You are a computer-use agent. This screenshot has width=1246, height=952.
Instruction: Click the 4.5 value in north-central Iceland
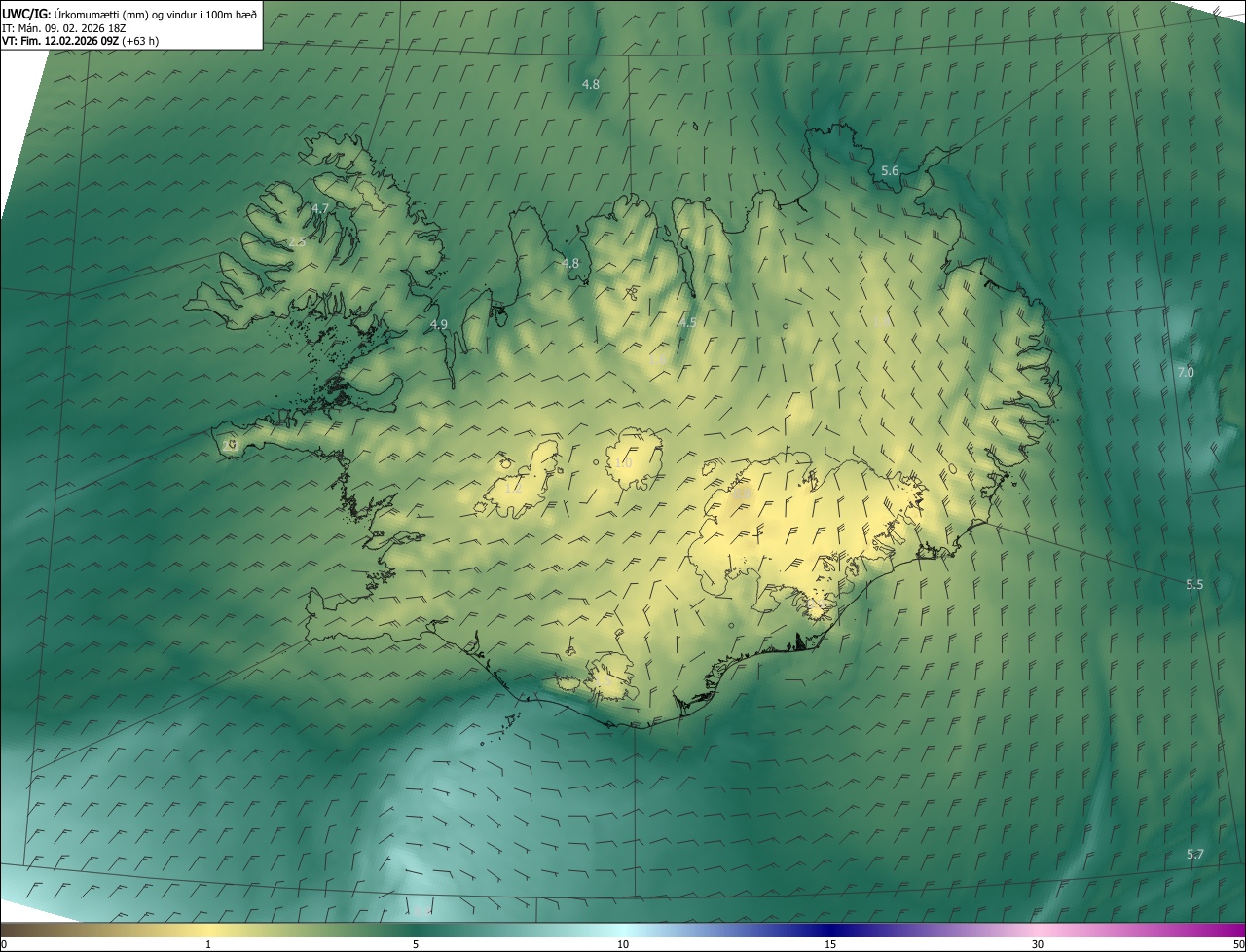[687, 322]
